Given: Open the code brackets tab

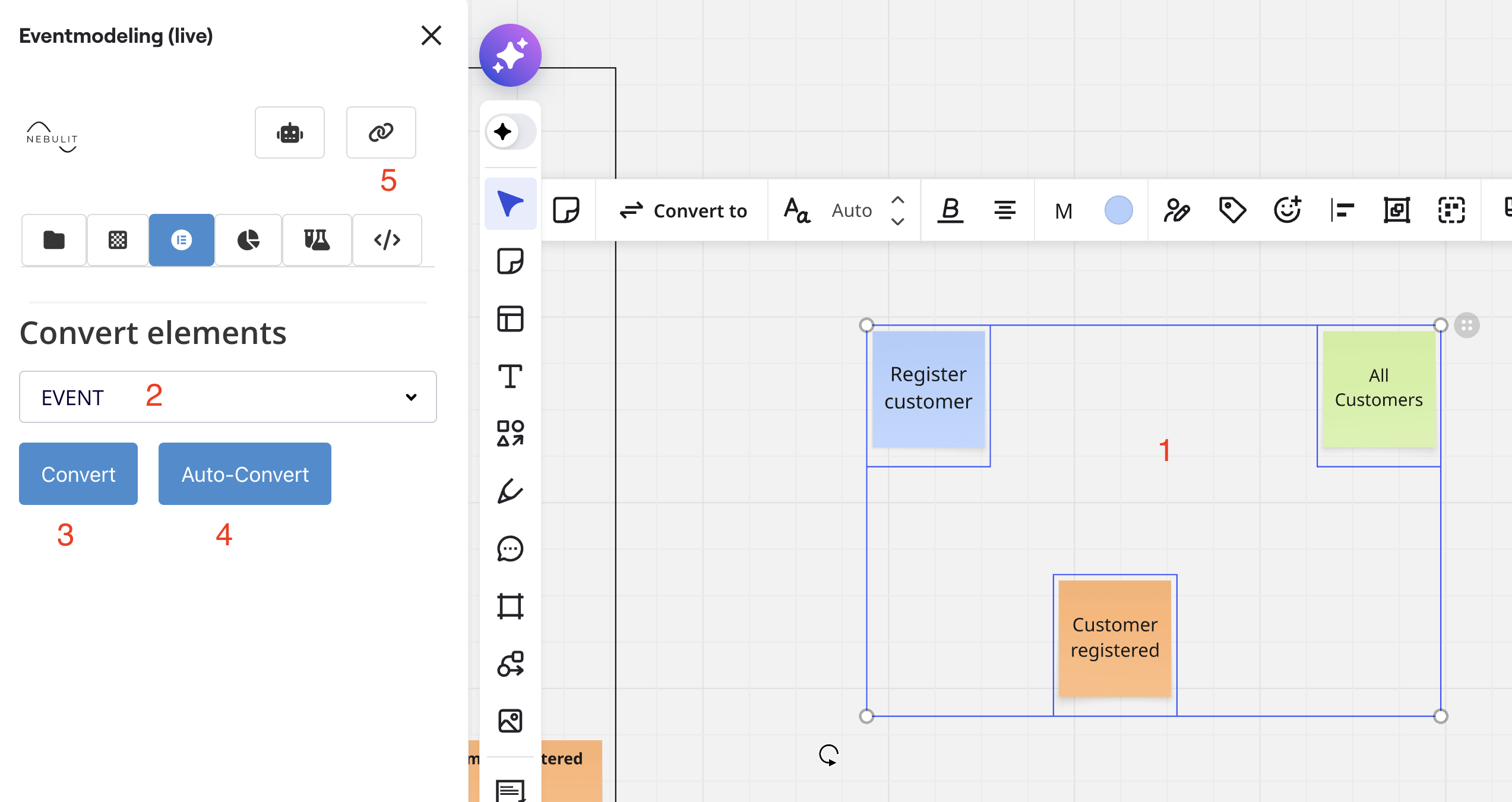Looking at the screenshot, I should pyautogui.click(x=387, y=240).
